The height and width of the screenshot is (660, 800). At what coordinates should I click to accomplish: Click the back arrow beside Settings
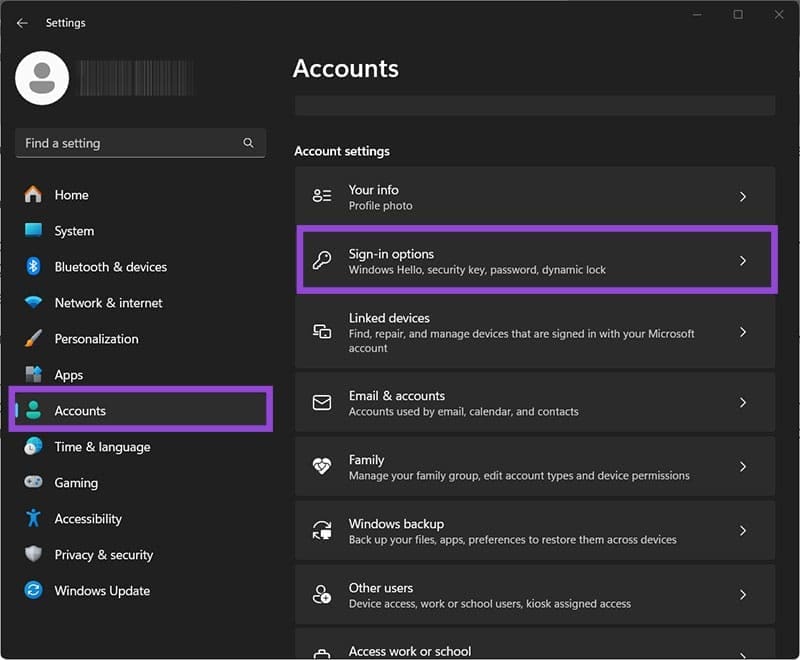point(22,23)
